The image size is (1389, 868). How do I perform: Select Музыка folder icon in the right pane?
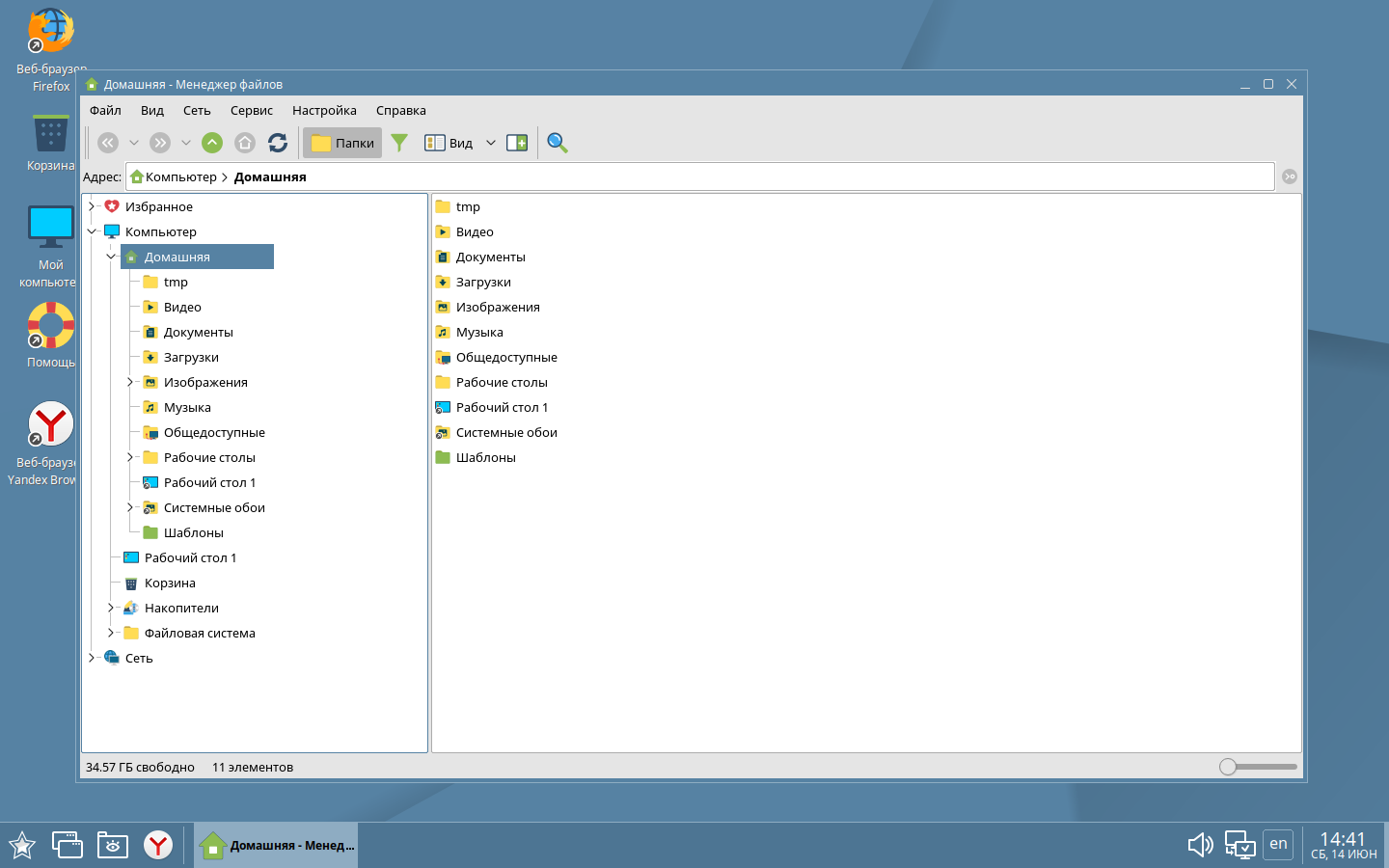coord(443,332)
